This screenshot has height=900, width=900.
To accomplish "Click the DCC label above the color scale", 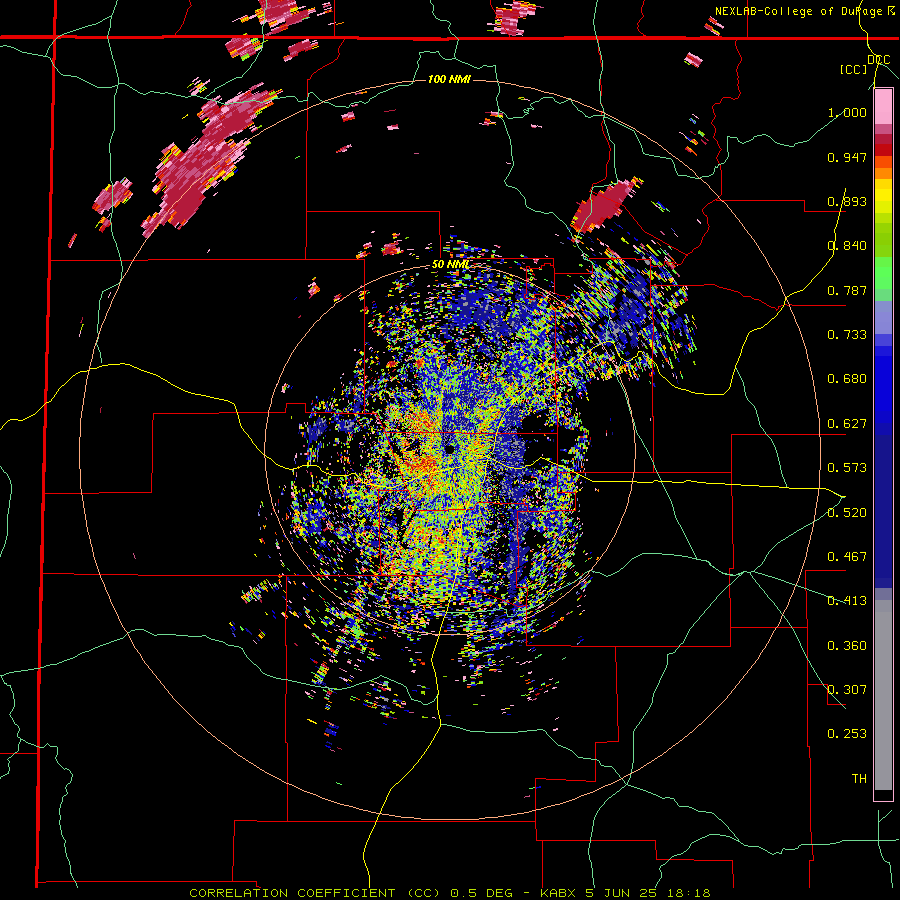I will (x=879, y=60).
